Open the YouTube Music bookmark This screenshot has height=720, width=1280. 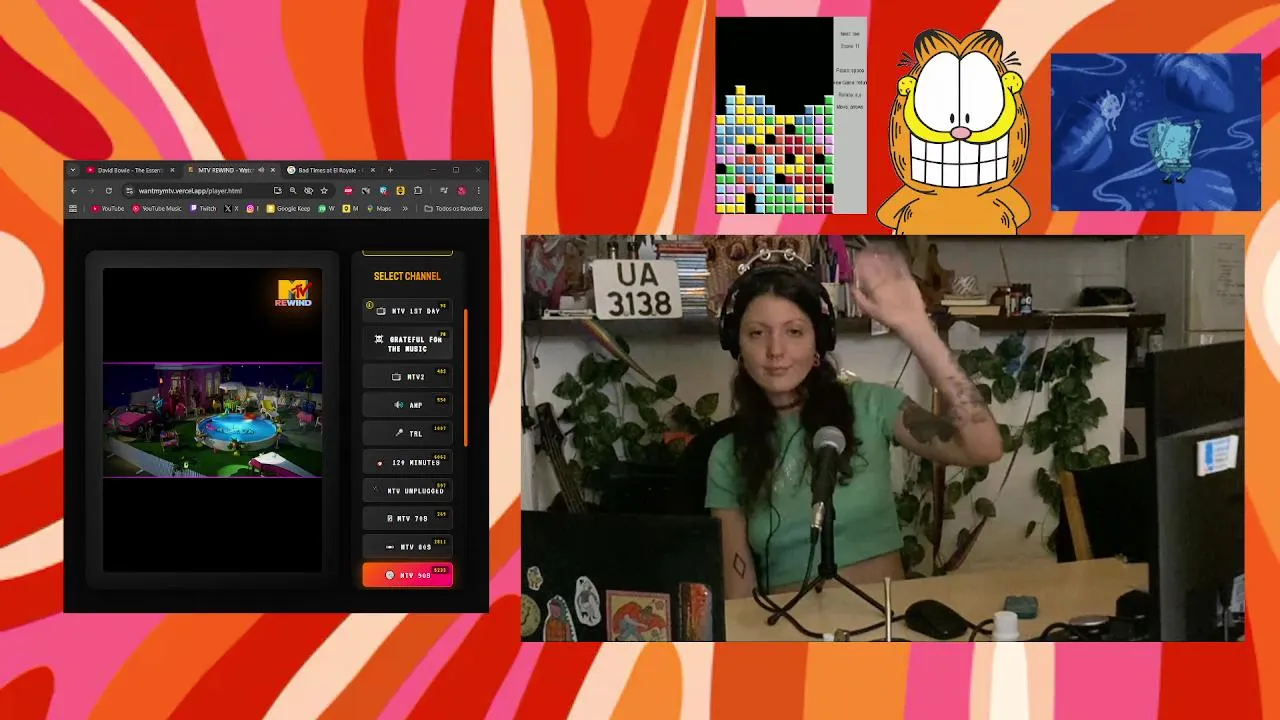pyautogui.click(x=157, y=209)
